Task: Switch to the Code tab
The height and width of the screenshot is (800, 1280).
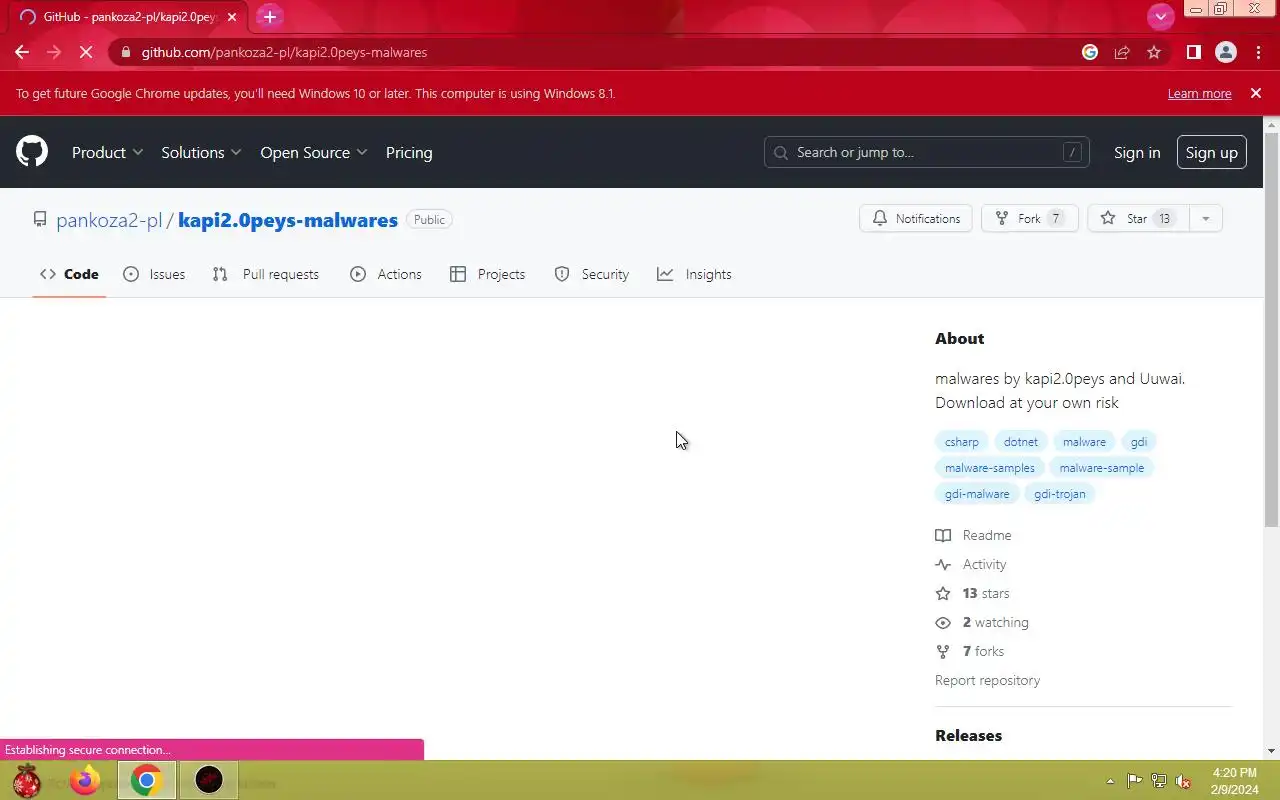Action: (x=69, y=274)
